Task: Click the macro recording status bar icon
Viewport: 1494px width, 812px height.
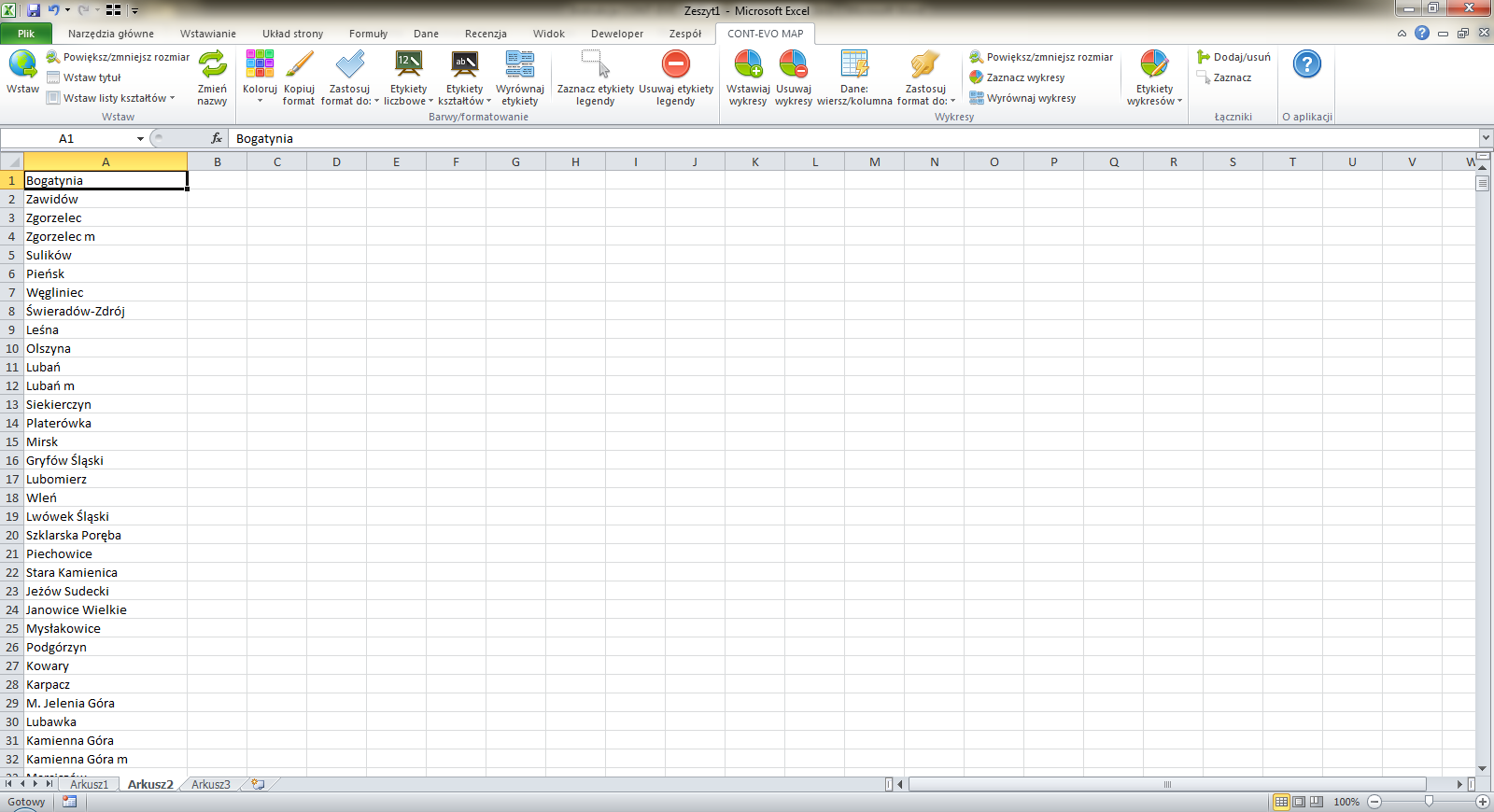Action: coord(69,802)
